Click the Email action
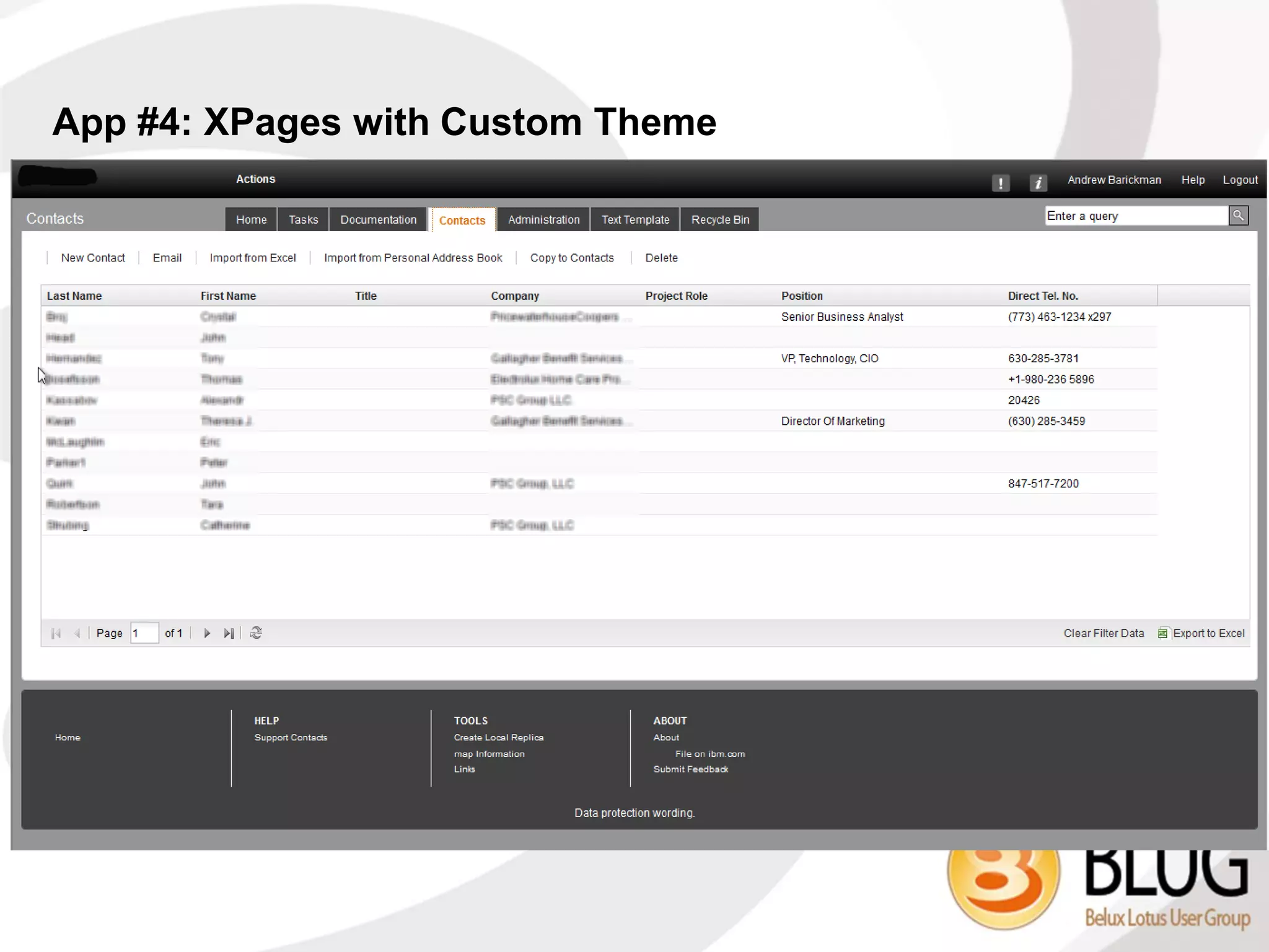1269x952 pixels. point(167,258)
